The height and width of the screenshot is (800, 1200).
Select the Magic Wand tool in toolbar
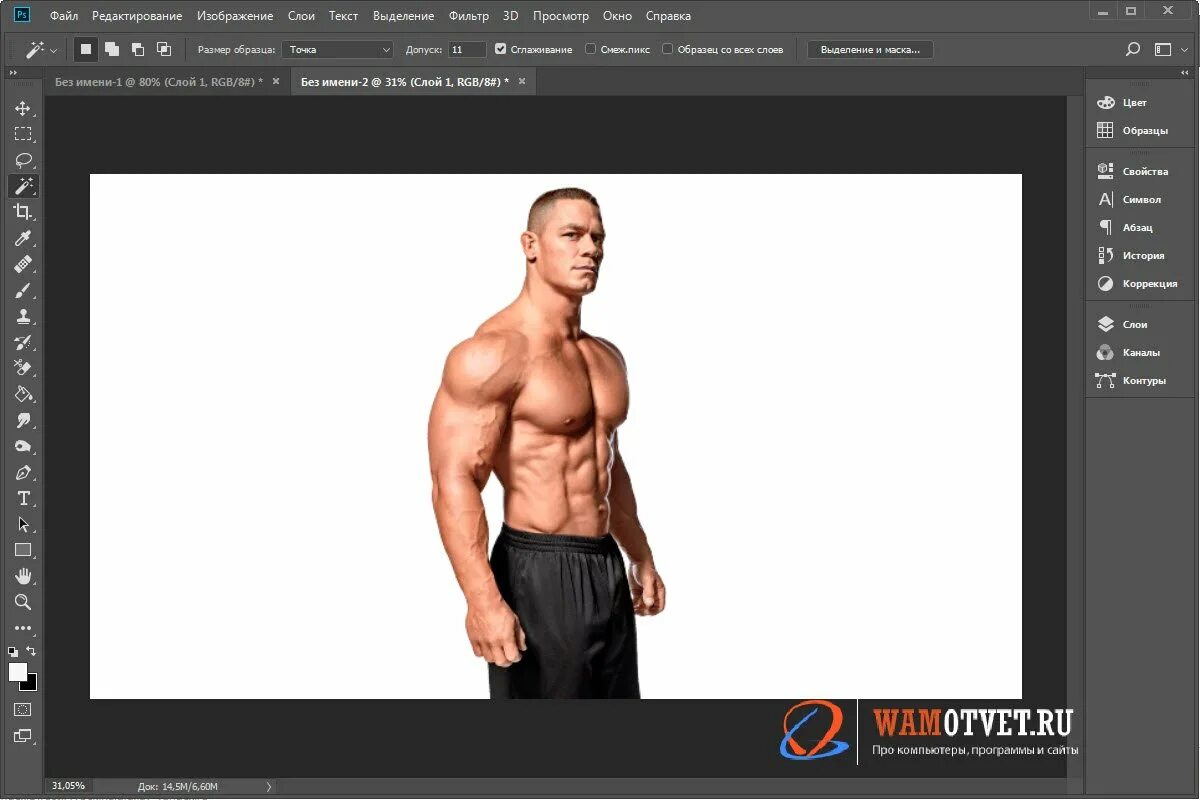pos(23,186)
